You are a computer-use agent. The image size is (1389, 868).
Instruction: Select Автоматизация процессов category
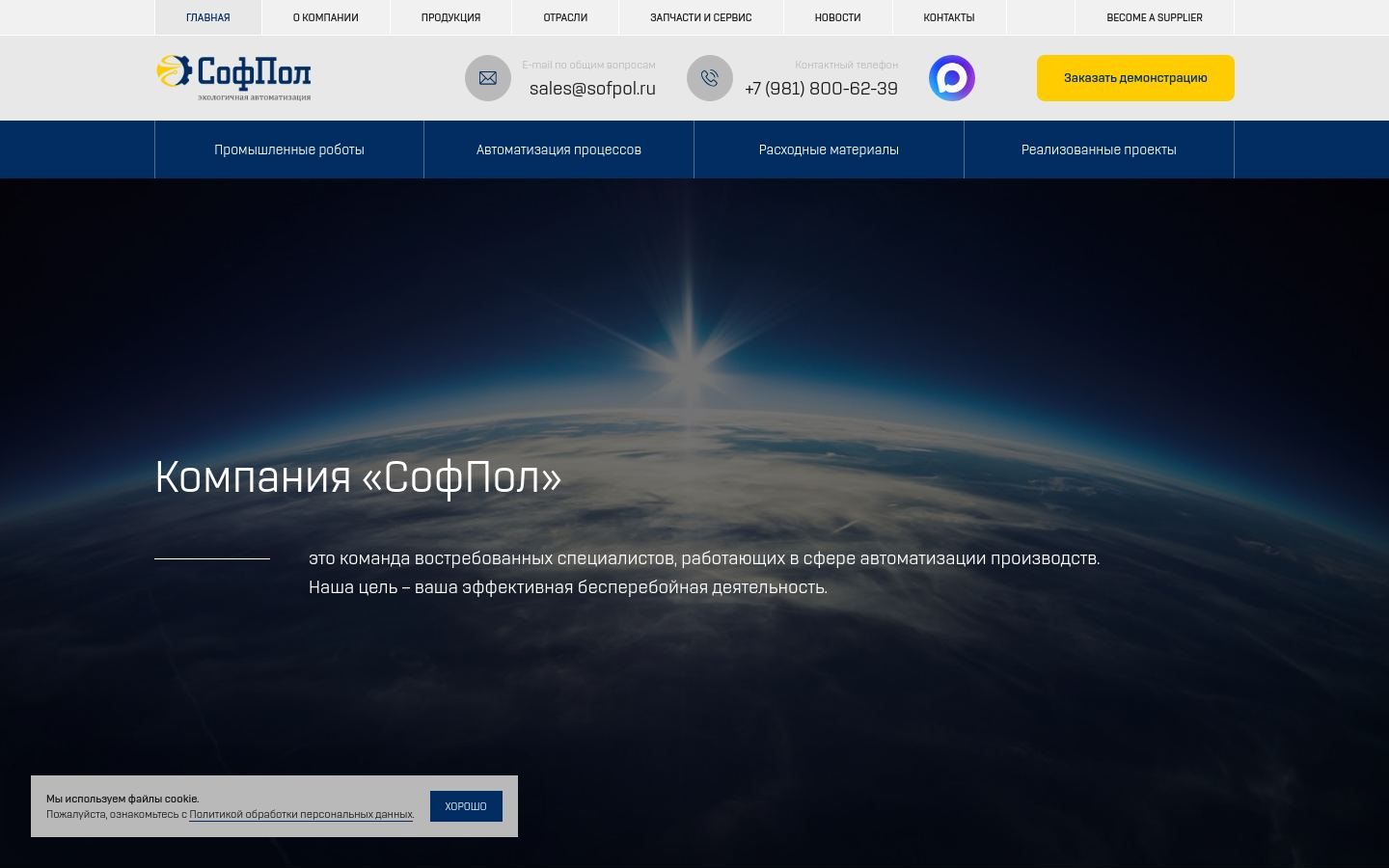[558, 149]
